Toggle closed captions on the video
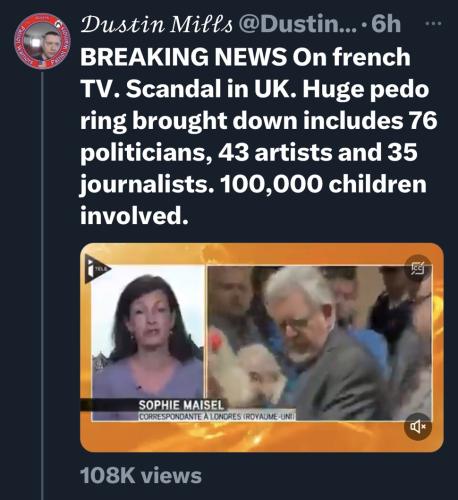The image size is (458, 500). pyautogui.click(x=418, y=269)
